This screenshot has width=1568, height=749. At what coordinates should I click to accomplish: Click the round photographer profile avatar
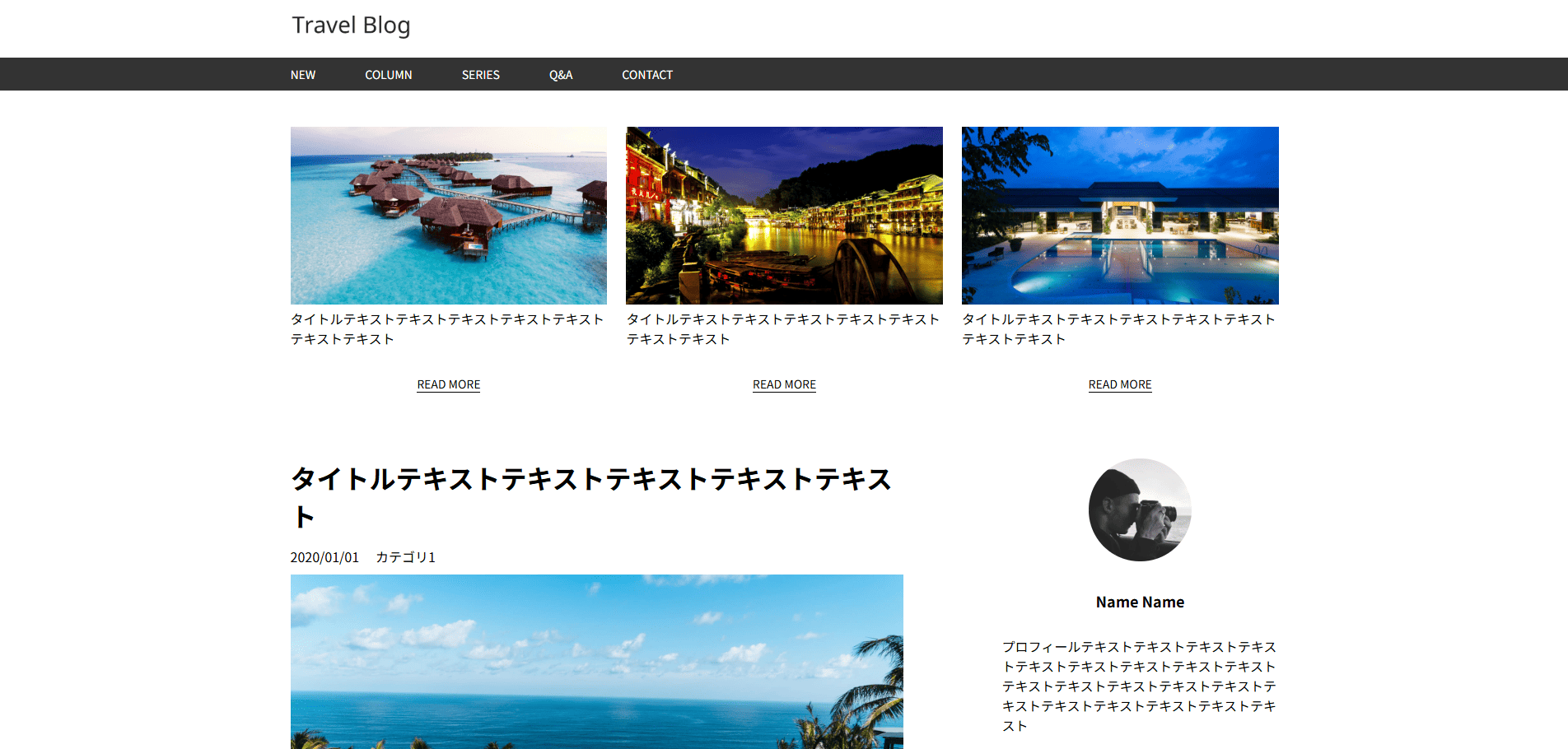[x=1140, y=509]
